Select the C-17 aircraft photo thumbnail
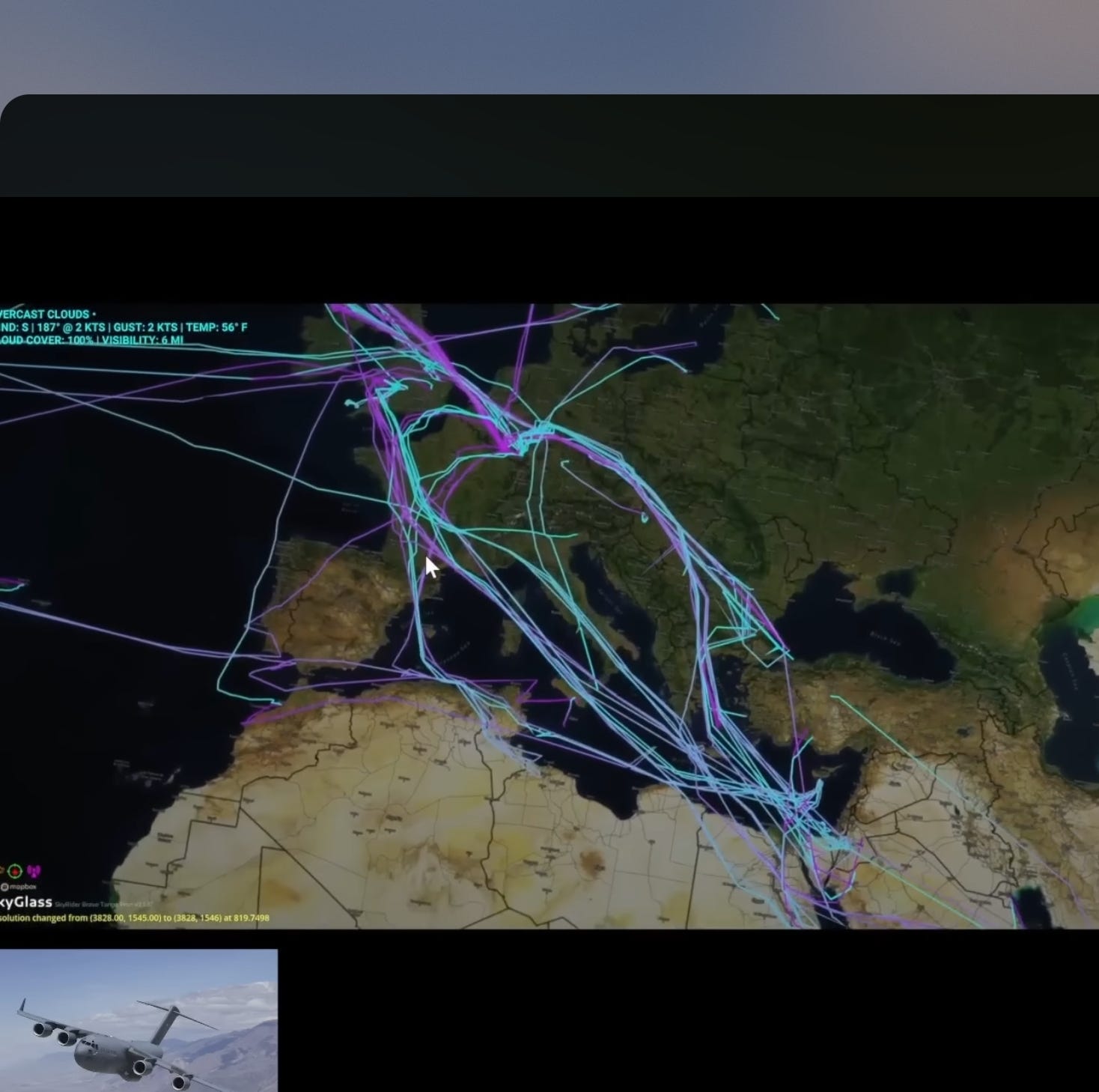Image resolution: width=1099 pixels, height=1092 pixels. click(138, 1020)
